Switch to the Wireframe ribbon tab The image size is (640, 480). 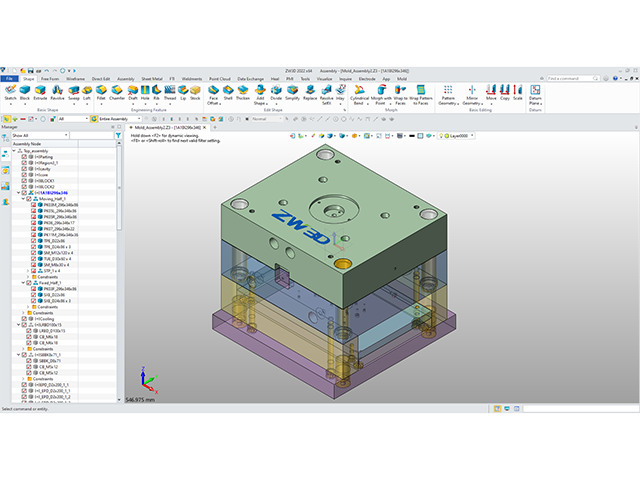click(76, 79)
